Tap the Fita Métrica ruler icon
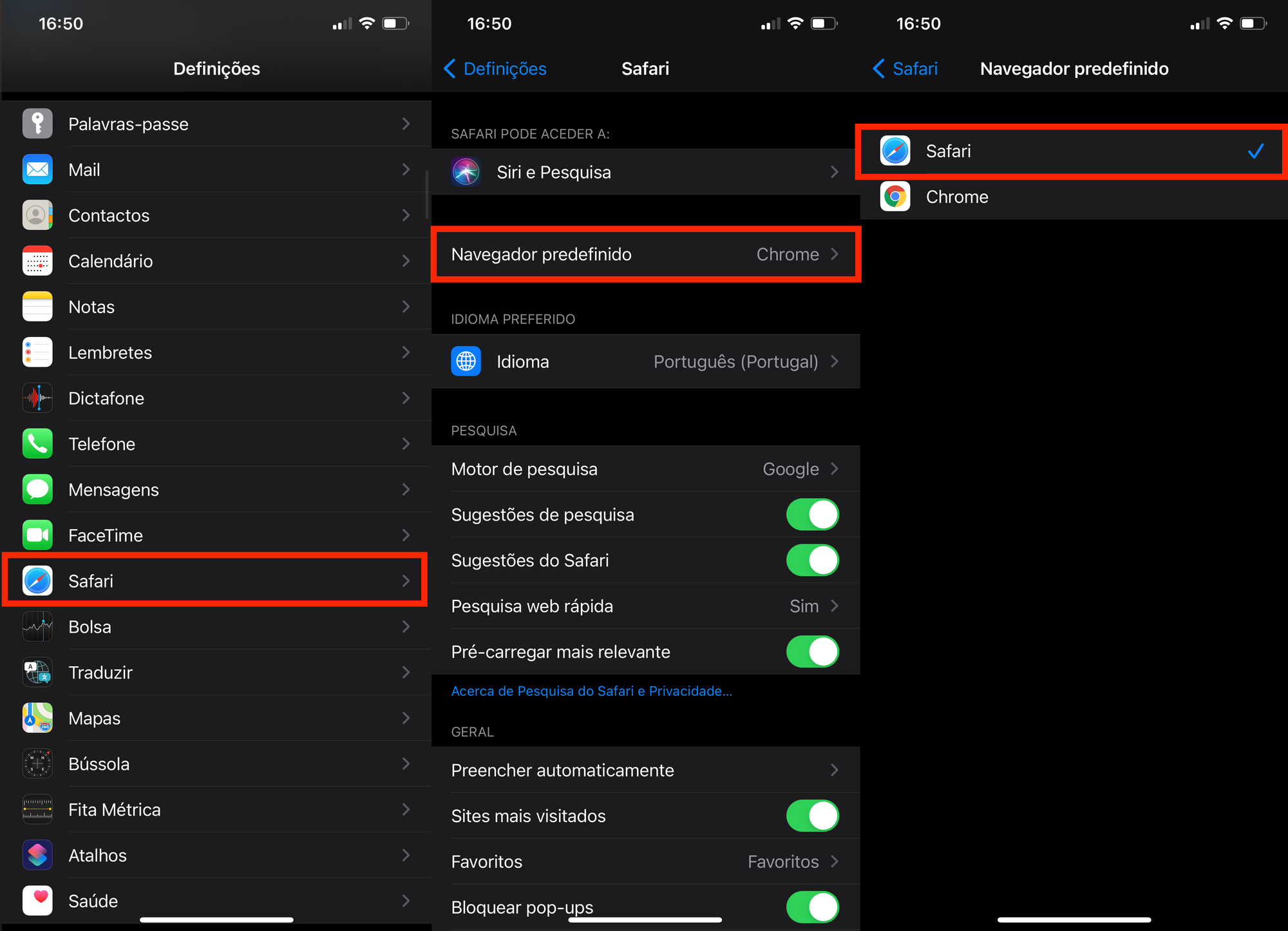1288x931 pixels. click(x=37, y=810)
